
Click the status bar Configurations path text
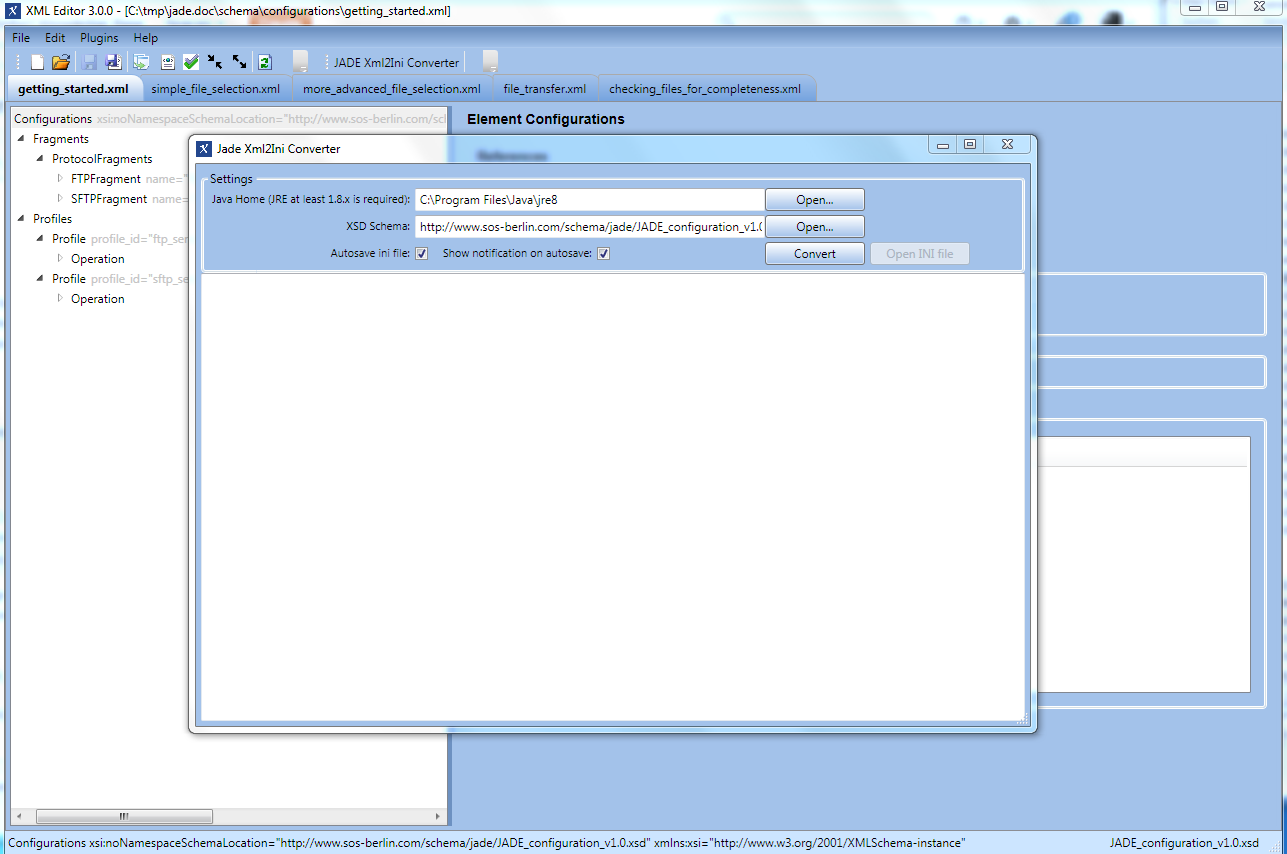[x=486, y=843]
